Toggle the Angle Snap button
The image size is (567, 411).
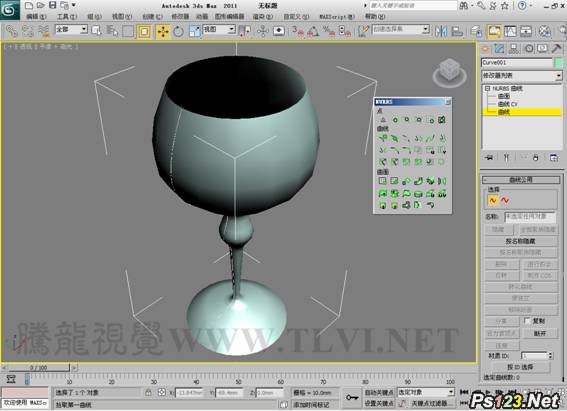[313, 31]
